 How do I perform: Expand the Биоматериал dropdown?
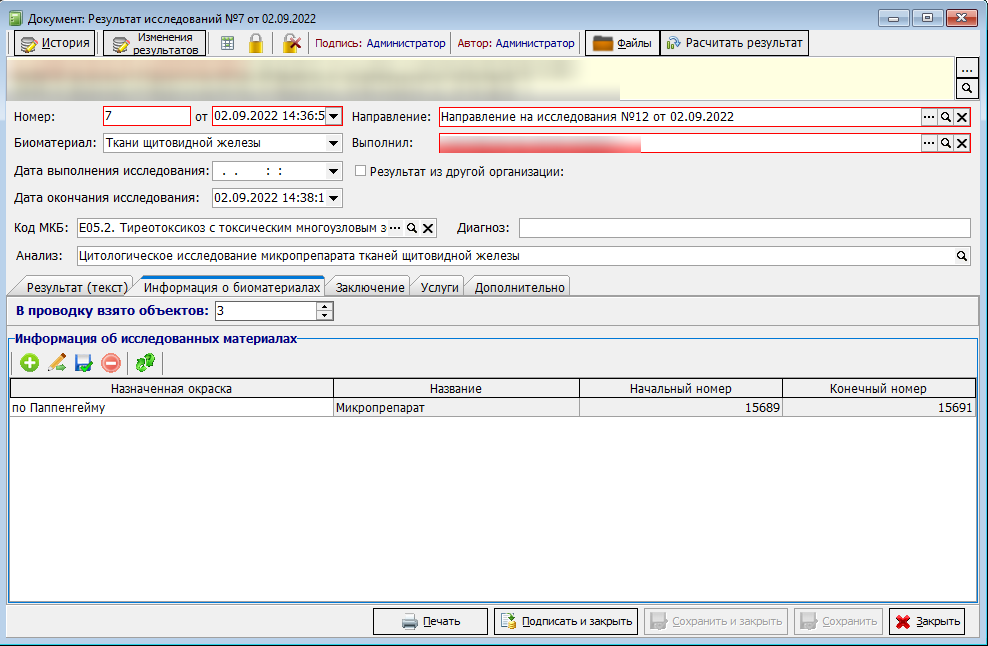(334, 143)
